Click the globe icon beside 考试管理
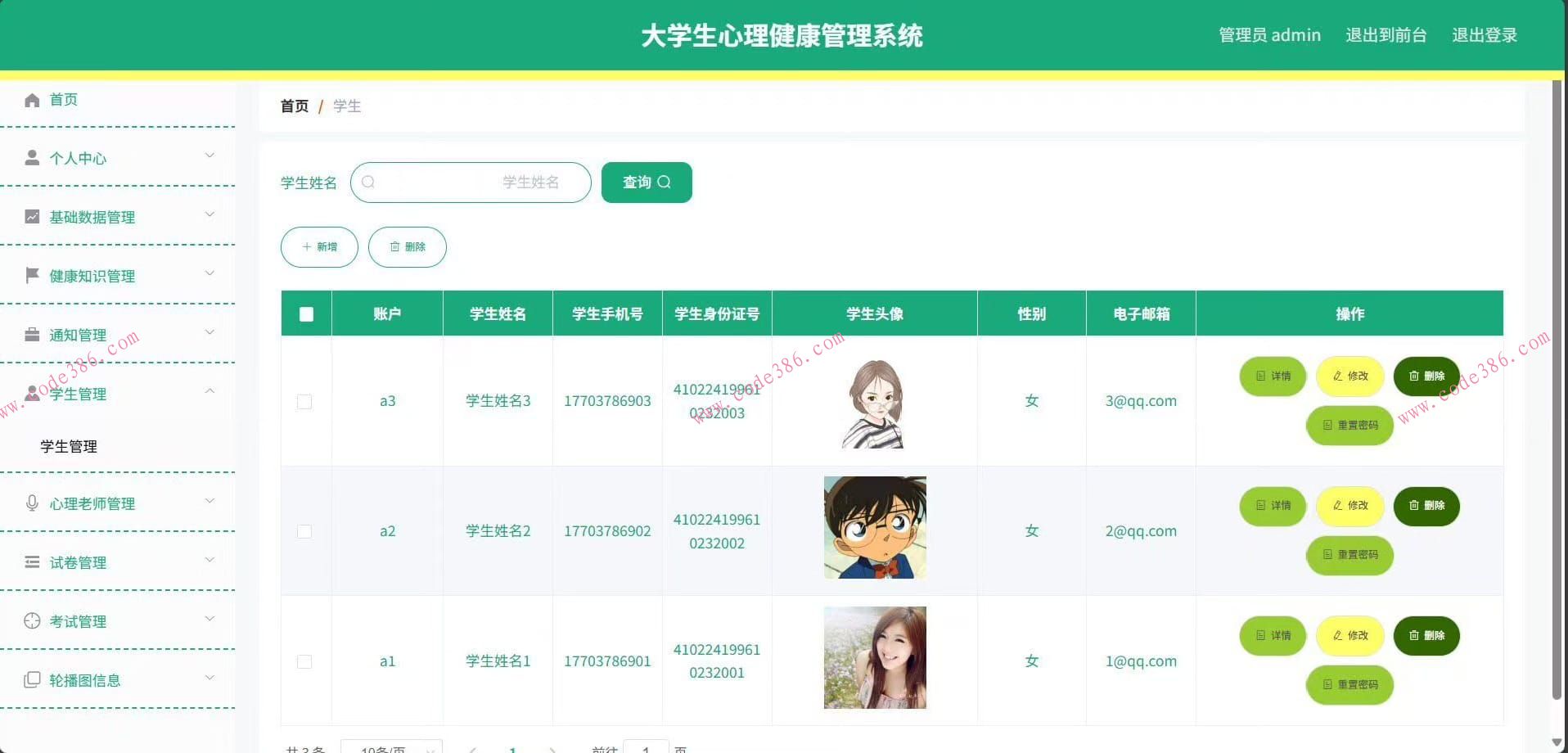This screenshot has width=1568, height=753. click(x=32, y=620)
